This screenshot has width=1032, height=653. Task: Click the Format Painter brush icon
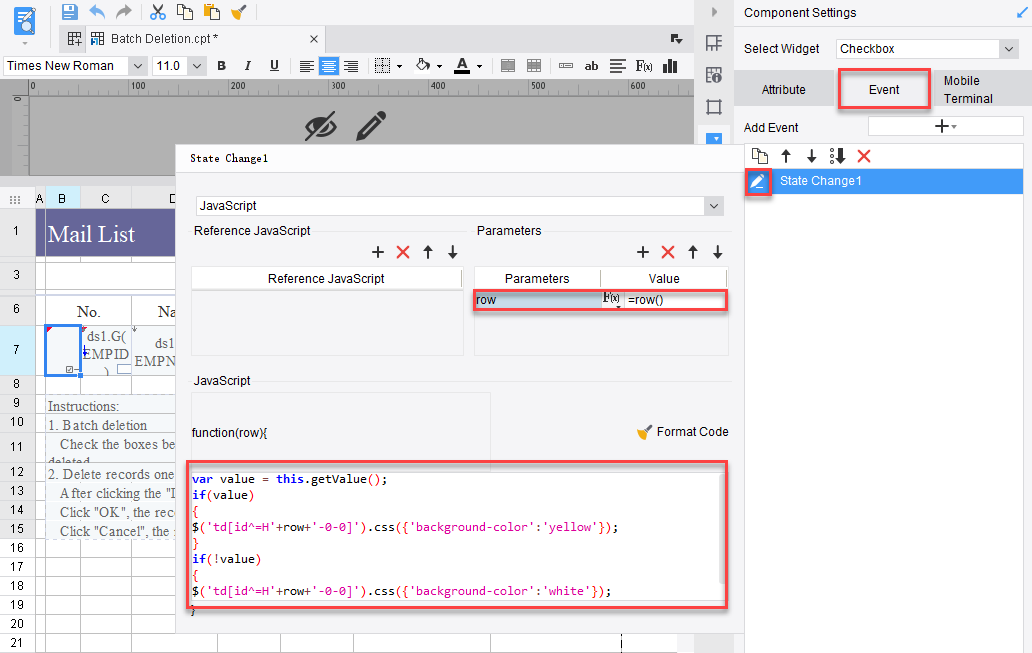pyautogui.click(x=240, y=10)
